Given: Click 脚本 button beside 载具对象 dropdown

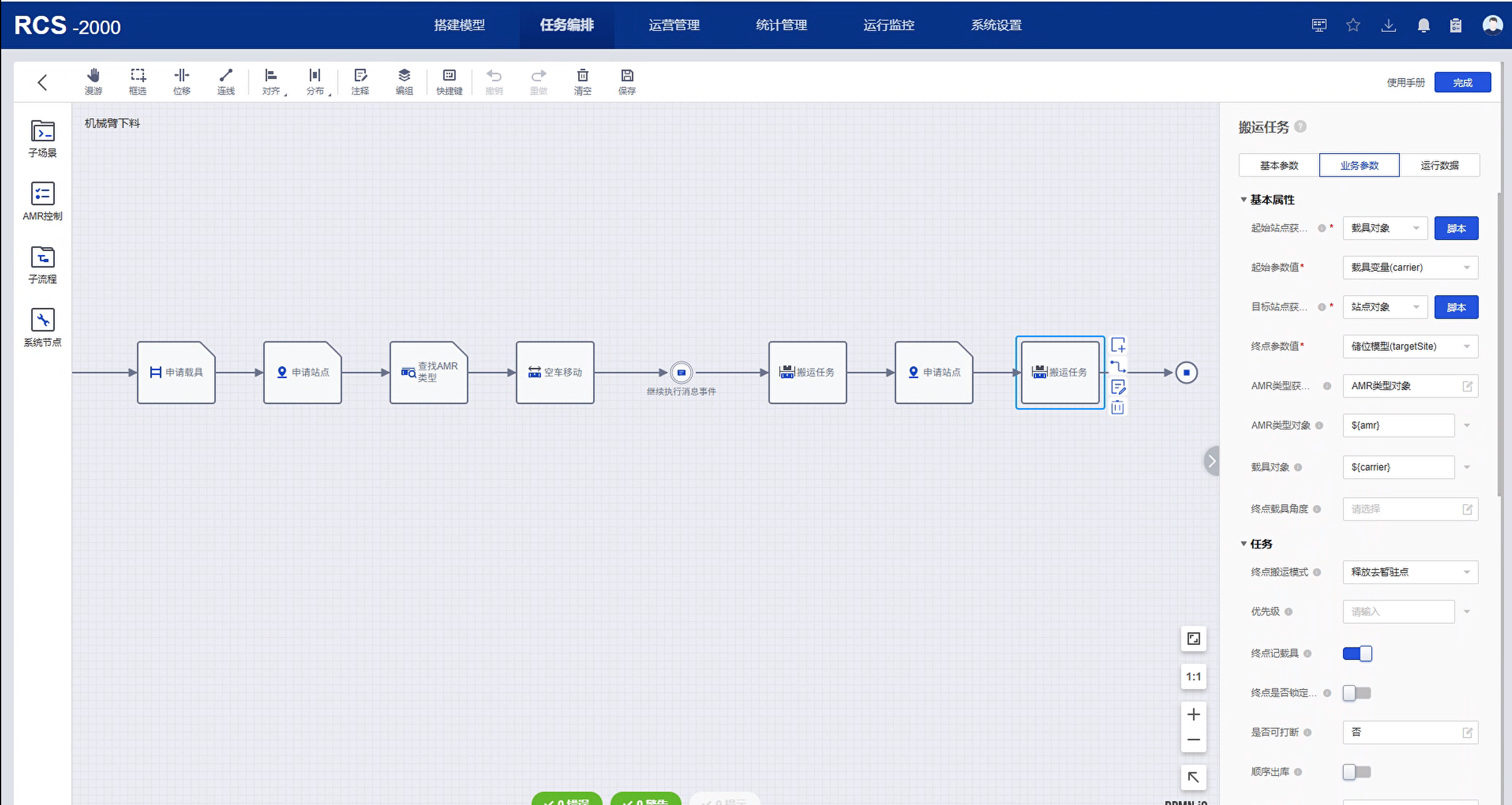Looking at the screenshot, I should [x=1456, y=228].
